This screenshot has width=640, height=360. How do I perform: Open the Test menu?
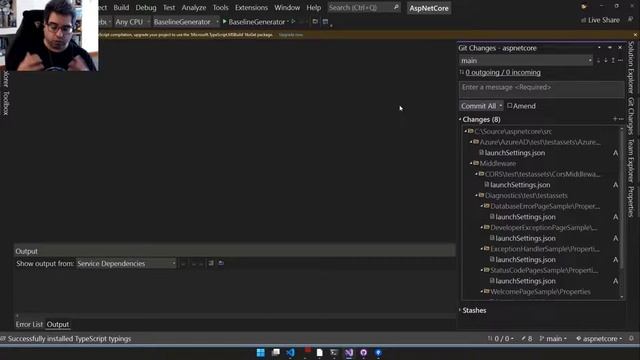tap(169, 8)
